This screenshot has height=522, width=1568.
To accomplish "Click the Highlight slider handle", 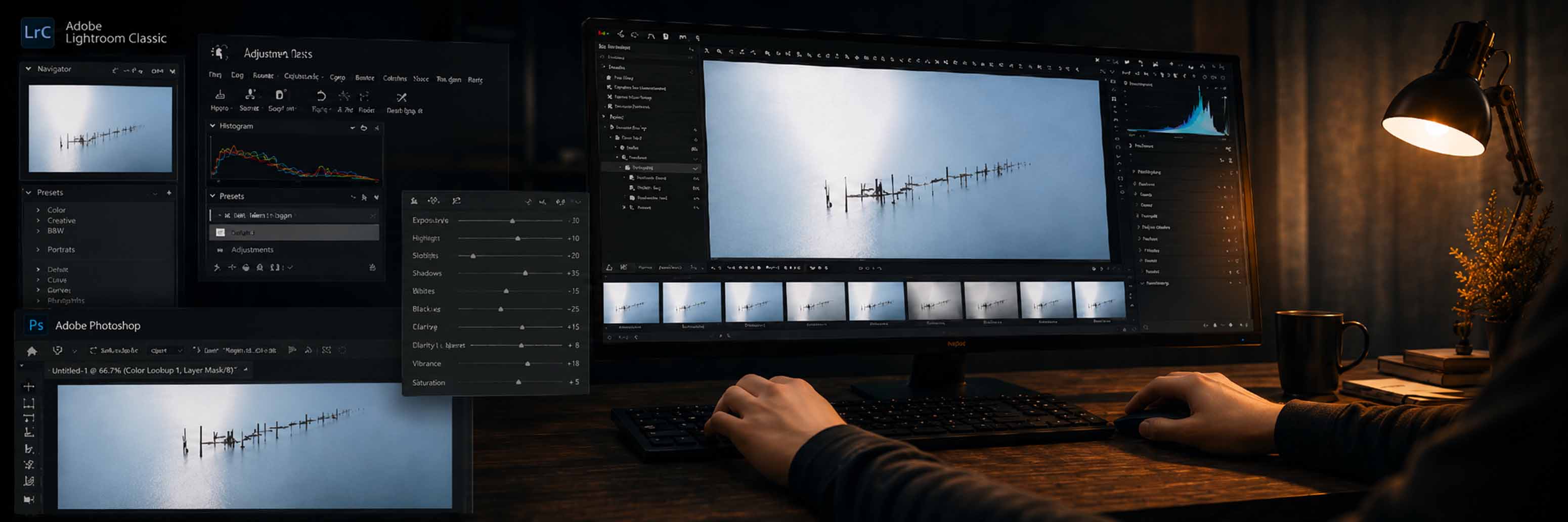I will [518, 239].
